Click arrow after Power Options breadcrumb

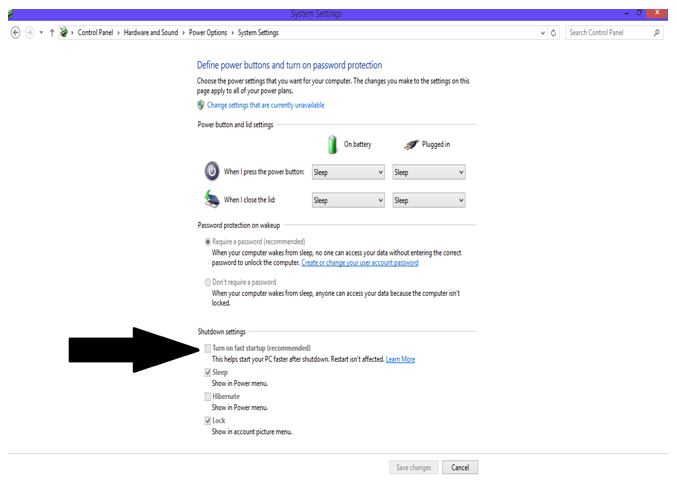232,33
